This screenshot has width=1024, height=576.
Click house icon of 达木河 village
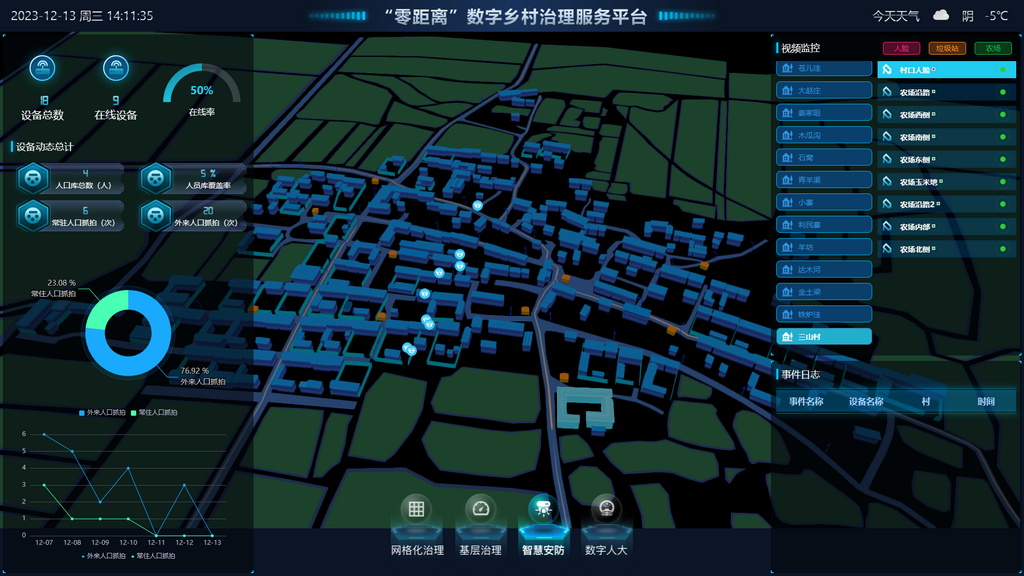click(x=787, y=269)
